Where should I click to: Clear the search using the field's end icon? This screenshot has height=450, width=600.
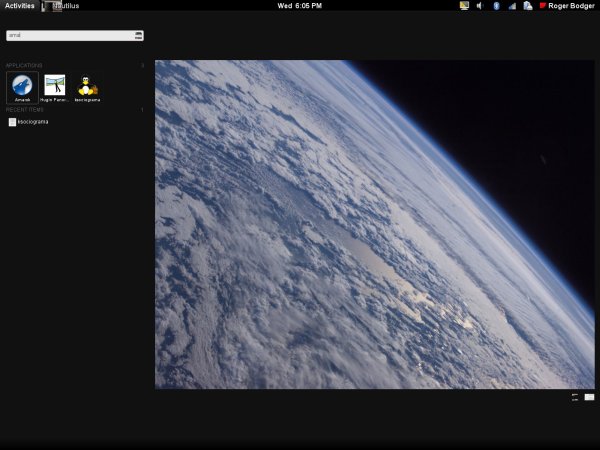pos(138,35)
